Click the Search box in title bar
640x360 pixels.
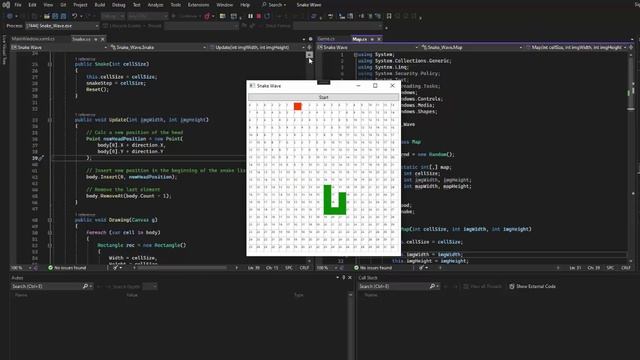pyautogui.click(x=274, y=5)
